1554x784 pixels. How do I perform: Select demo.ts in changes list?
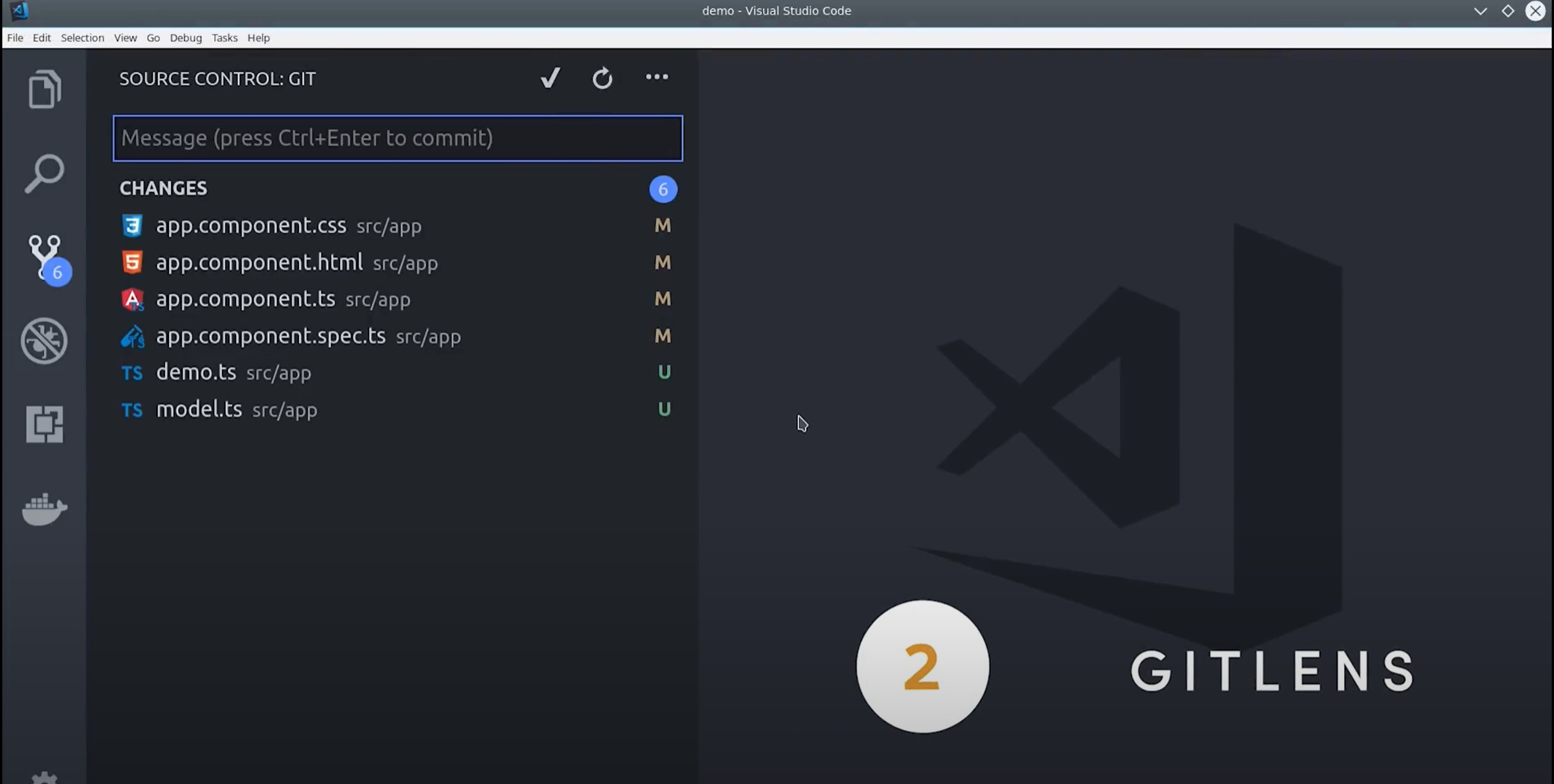pos(397,373)
